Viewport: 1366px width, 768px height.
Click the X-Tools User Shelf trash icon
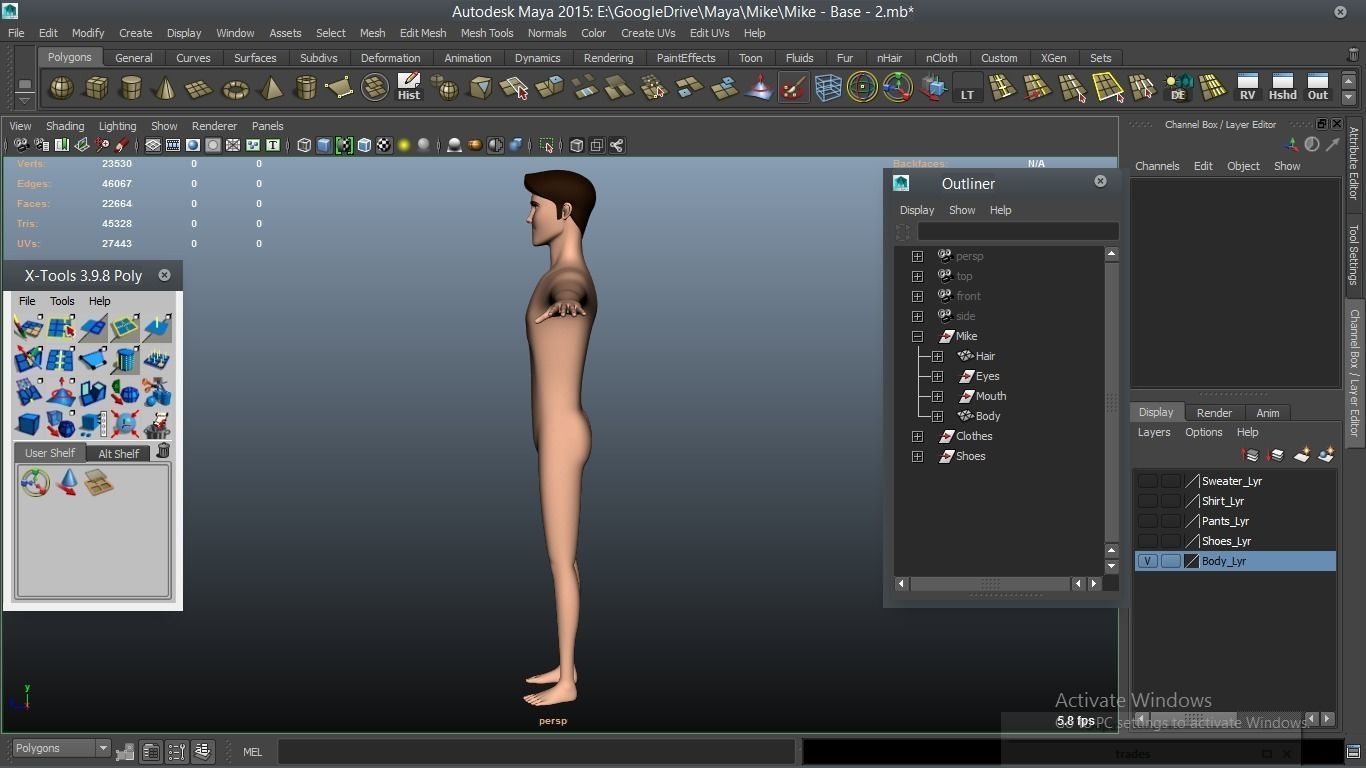coord(163,452)
